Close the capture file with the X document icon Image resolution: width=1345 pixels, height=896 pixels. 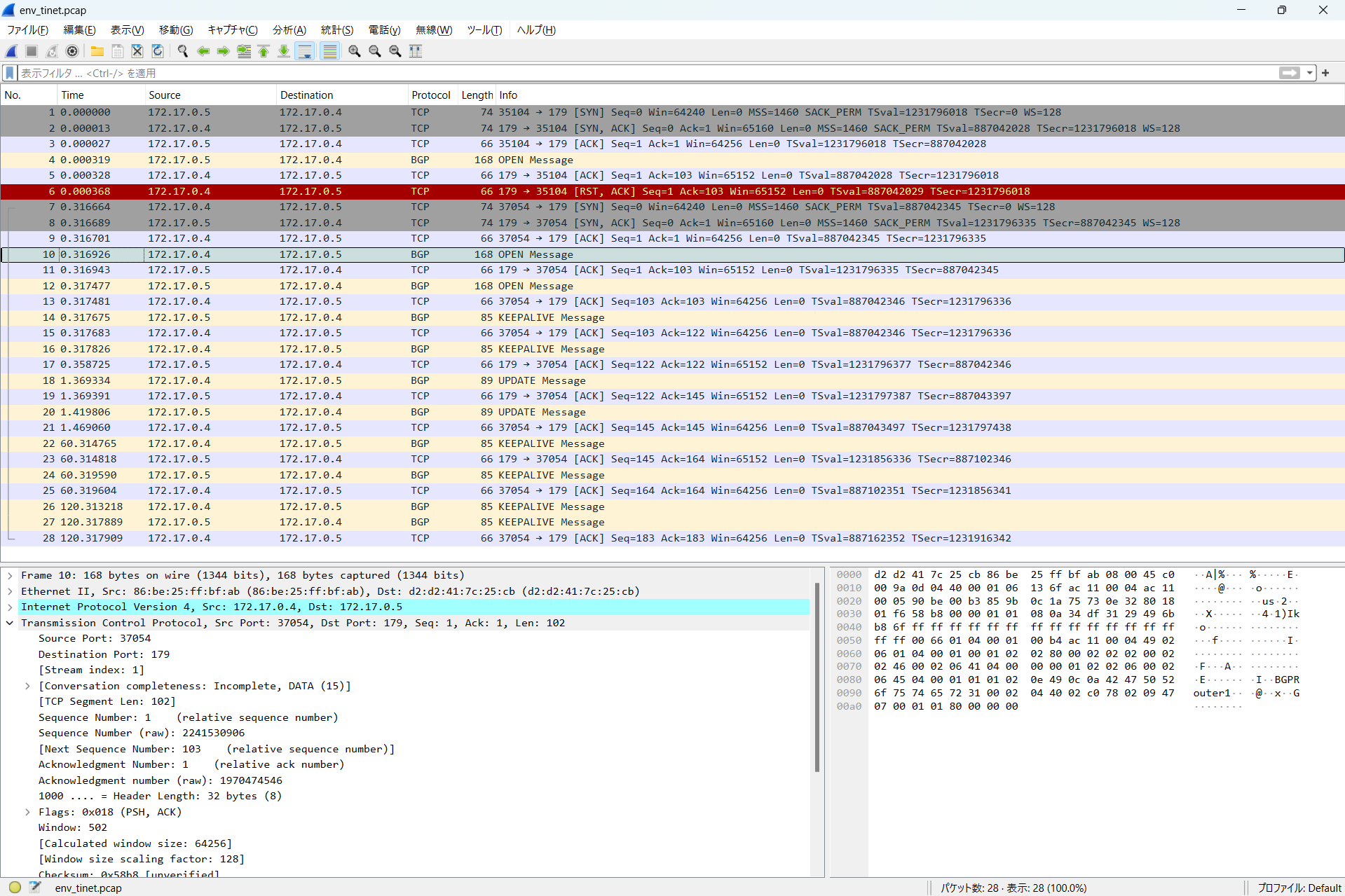pyautogui.click(x=137, y=51)
